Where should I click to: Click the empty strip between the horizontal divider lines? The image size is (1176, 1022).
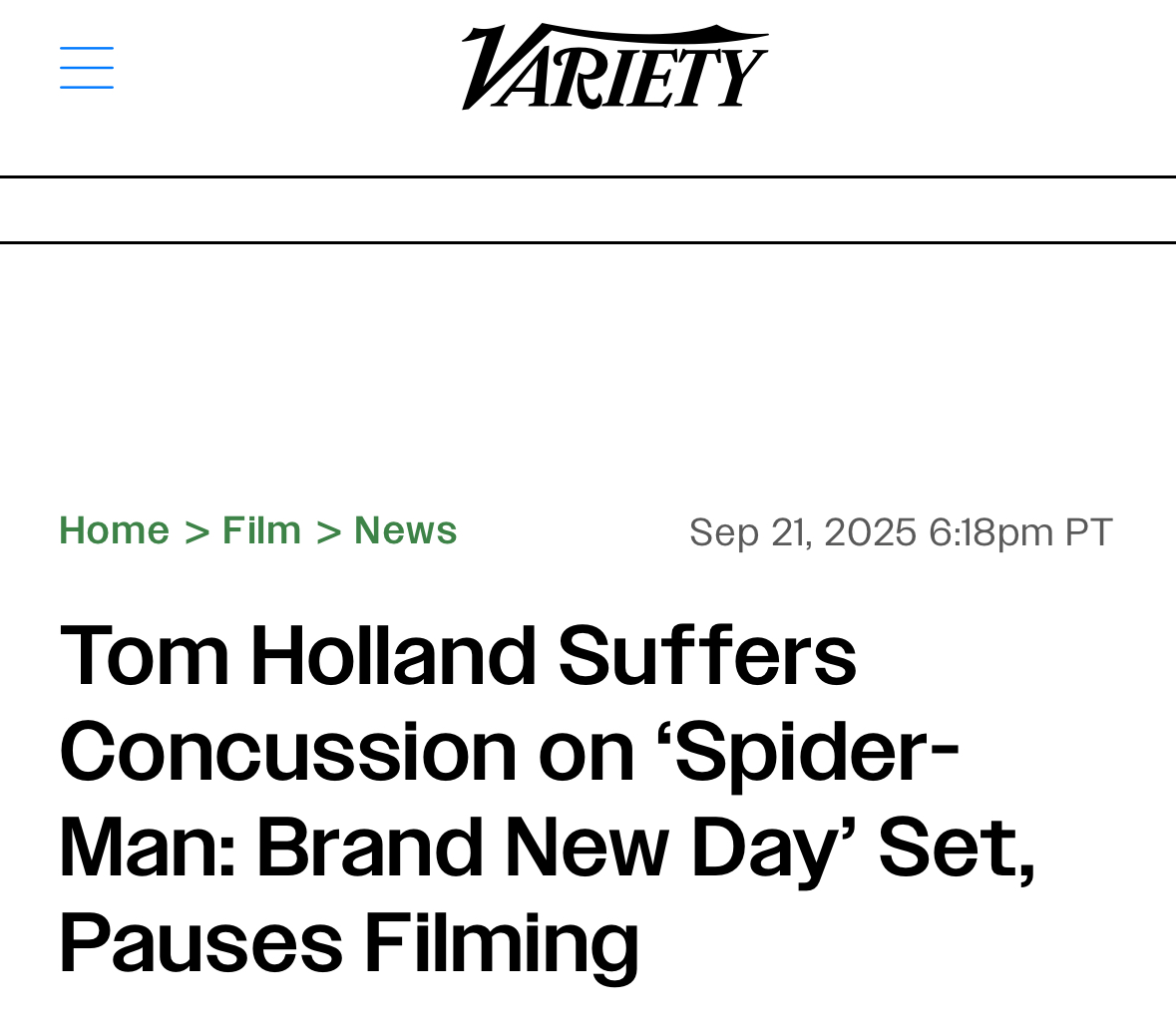click(588, 210)
